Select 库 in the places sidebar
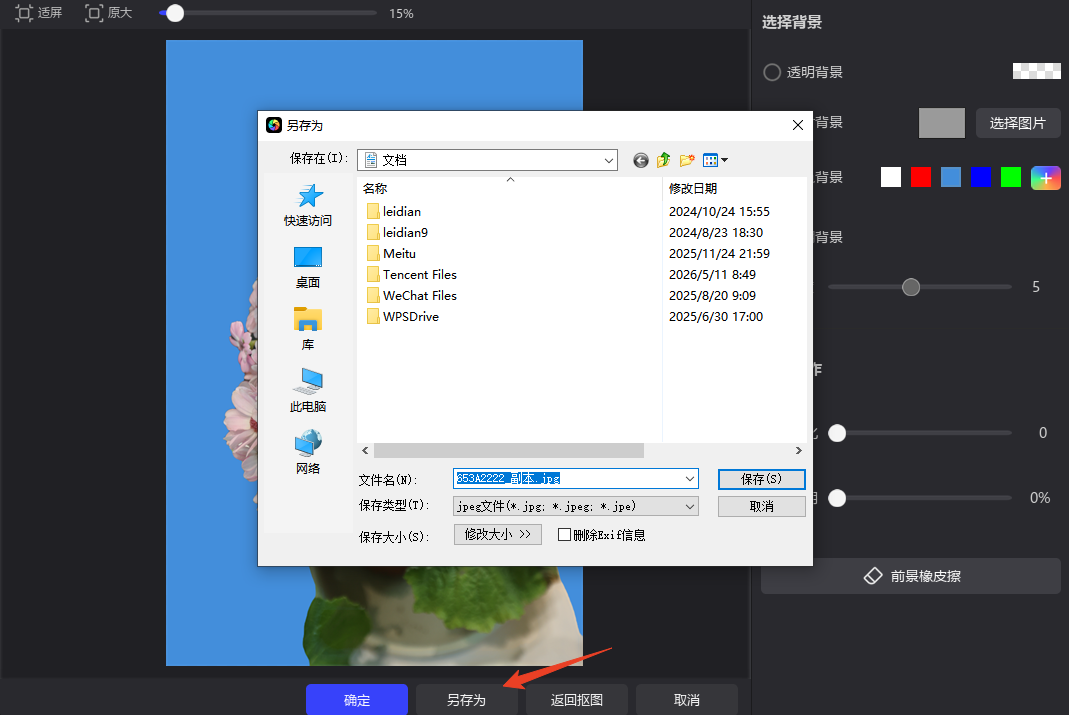1069x715 pixels. pos(307,329)
